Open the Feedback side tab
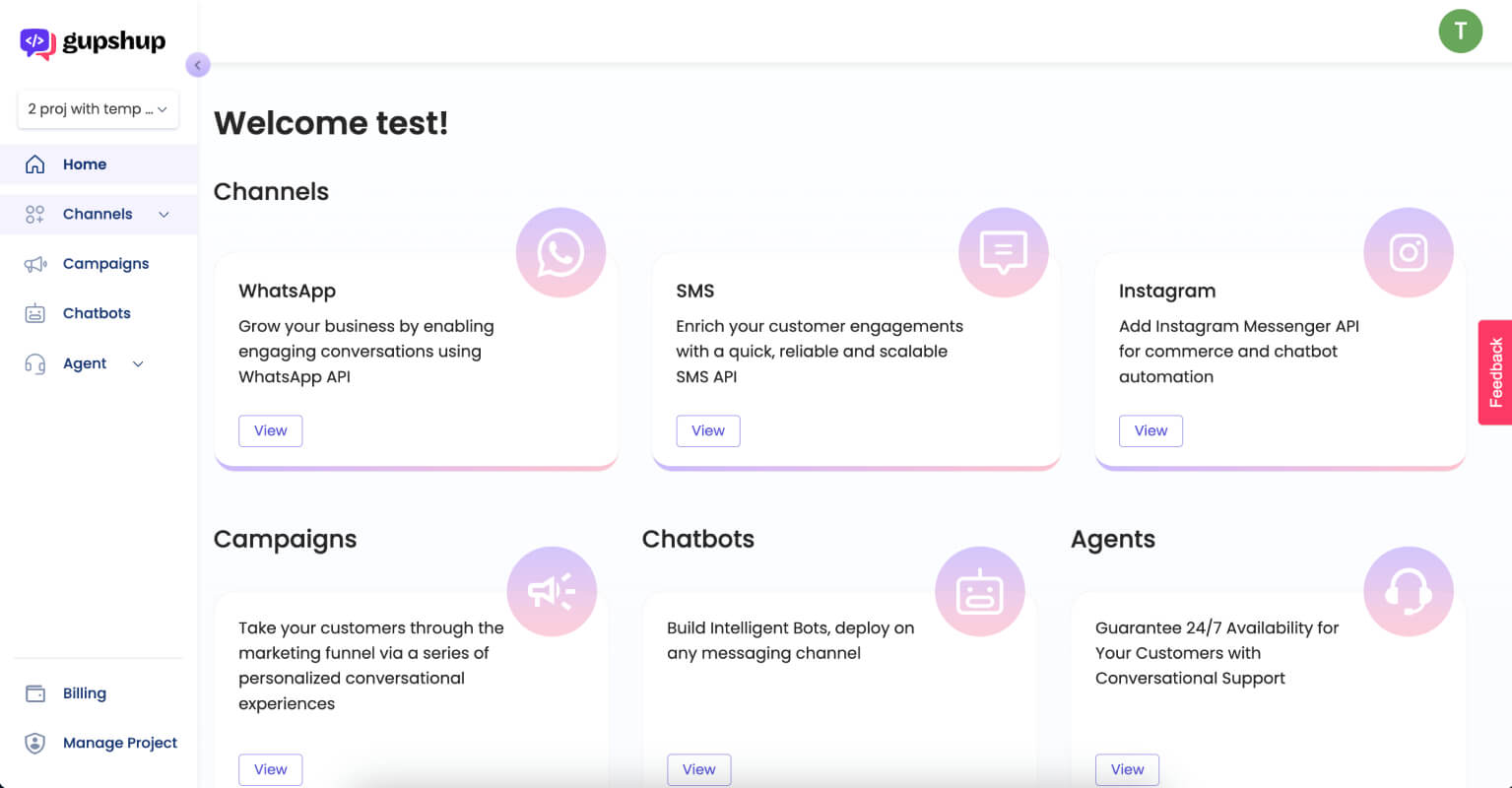 (1495, 372)
